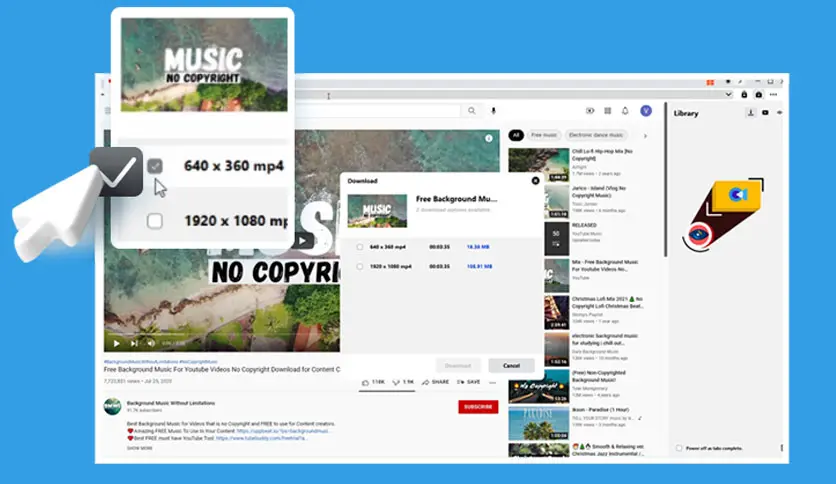The image size is (836, 484).
Task: Tick the checked 640 x 360 mp4 box in callout
Action: coord(155,166)
